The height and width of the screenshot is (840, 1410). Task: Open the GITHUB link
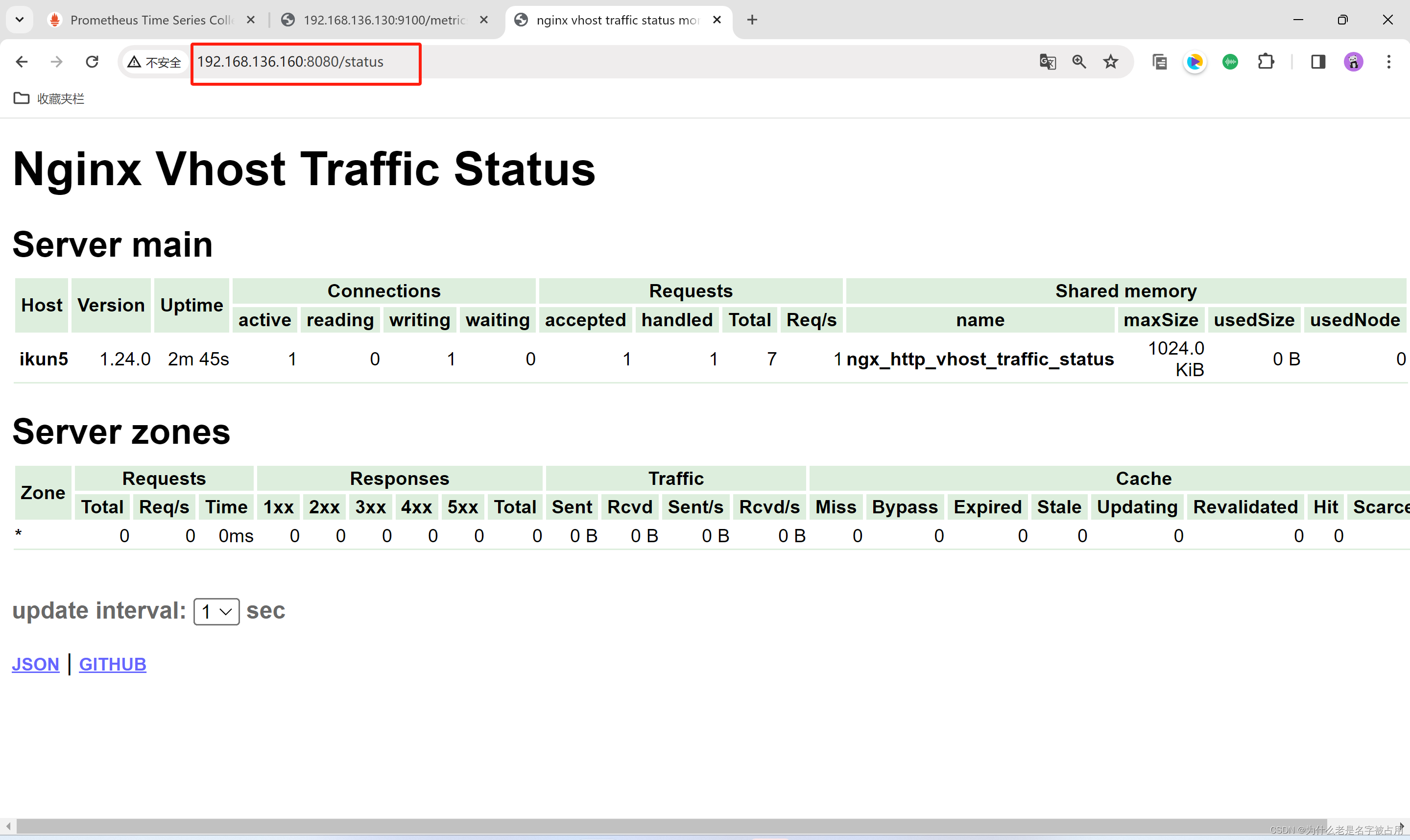click(x=113, y=664)
